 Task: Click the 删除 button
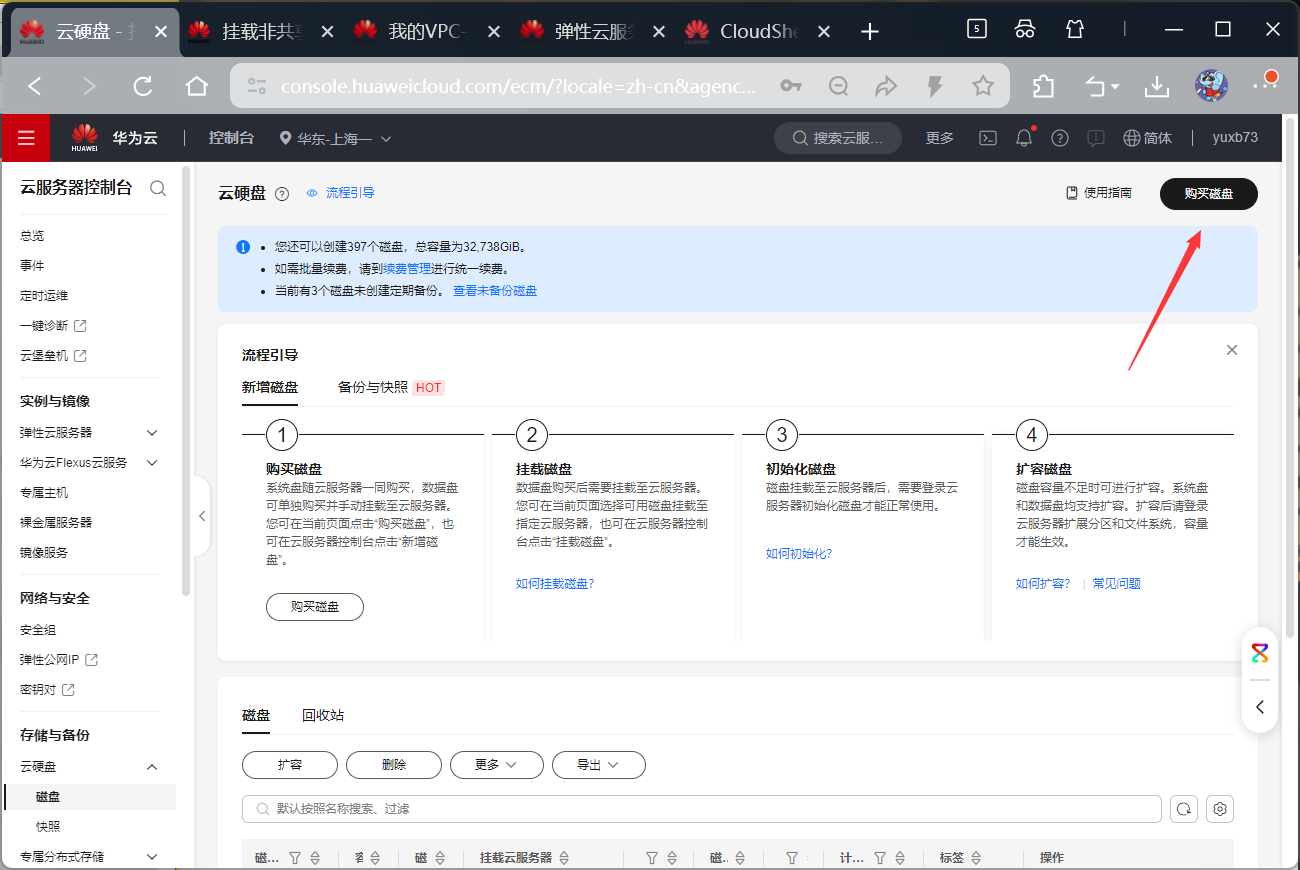tap(394, 765)
